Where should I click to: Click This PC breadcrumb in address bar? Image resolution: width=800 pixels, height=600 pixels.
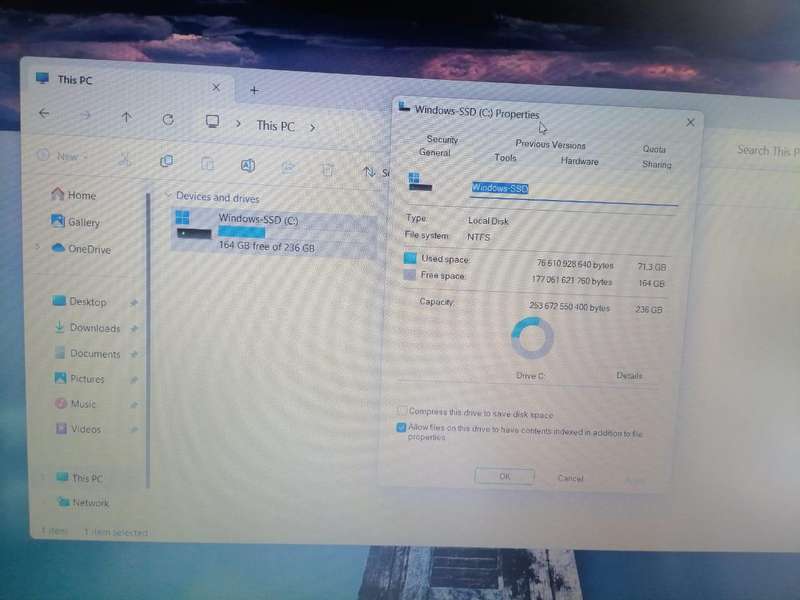[276, 126]
